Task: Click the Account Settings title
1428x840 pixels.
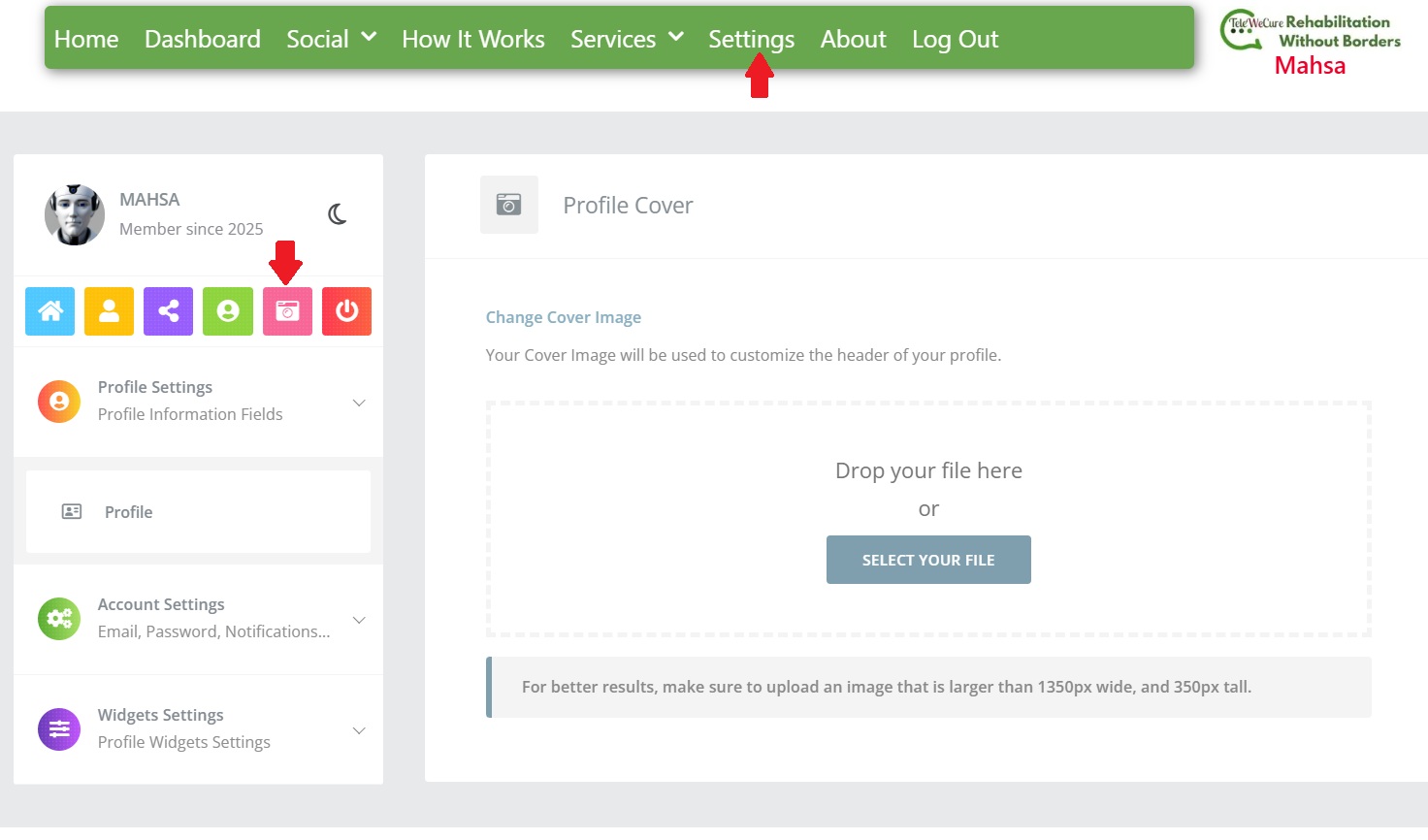Action: [x=161, y=604]
